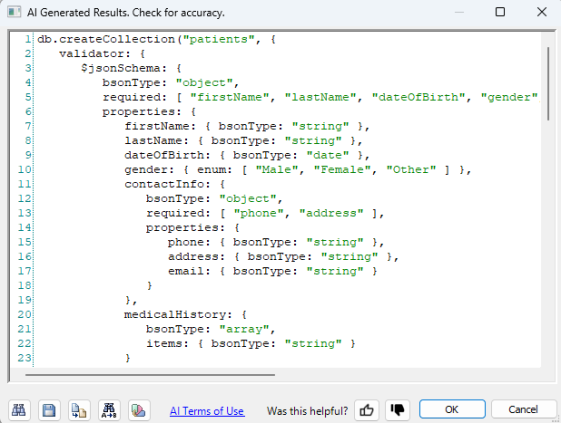Click the validator keyword on line 2
The height and width of the screenshot is (423, 561).
click(92, 54)
